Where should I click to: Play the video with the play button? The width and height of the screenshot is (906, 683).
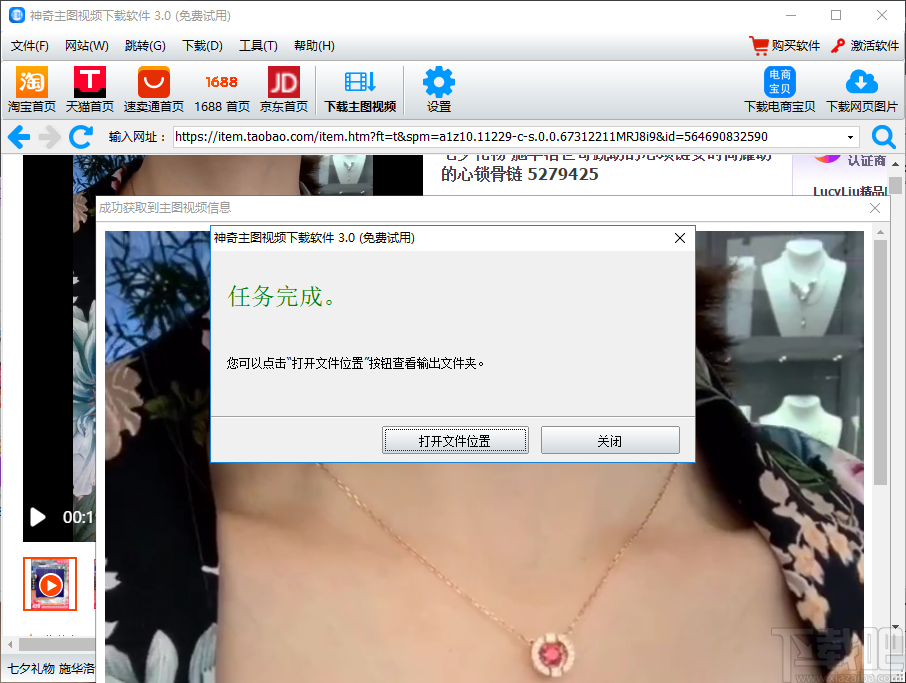(38, 517)
